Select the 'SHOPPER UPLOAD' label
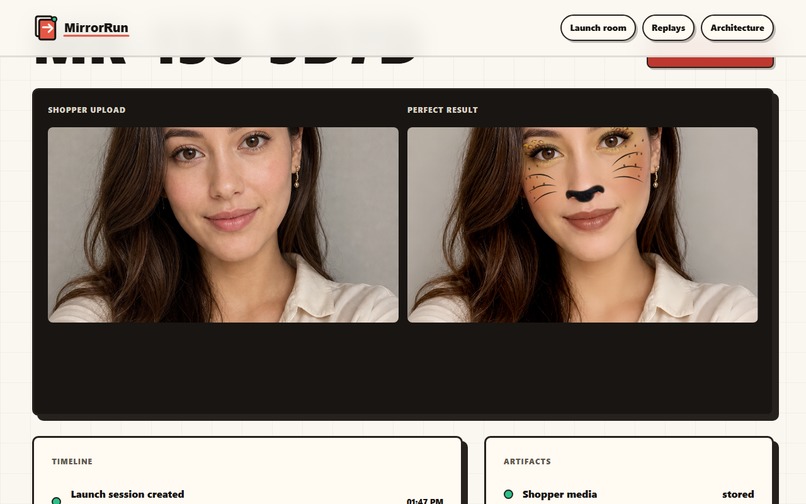The width and height of the screenshot is (806, 504). click(86, 110)
